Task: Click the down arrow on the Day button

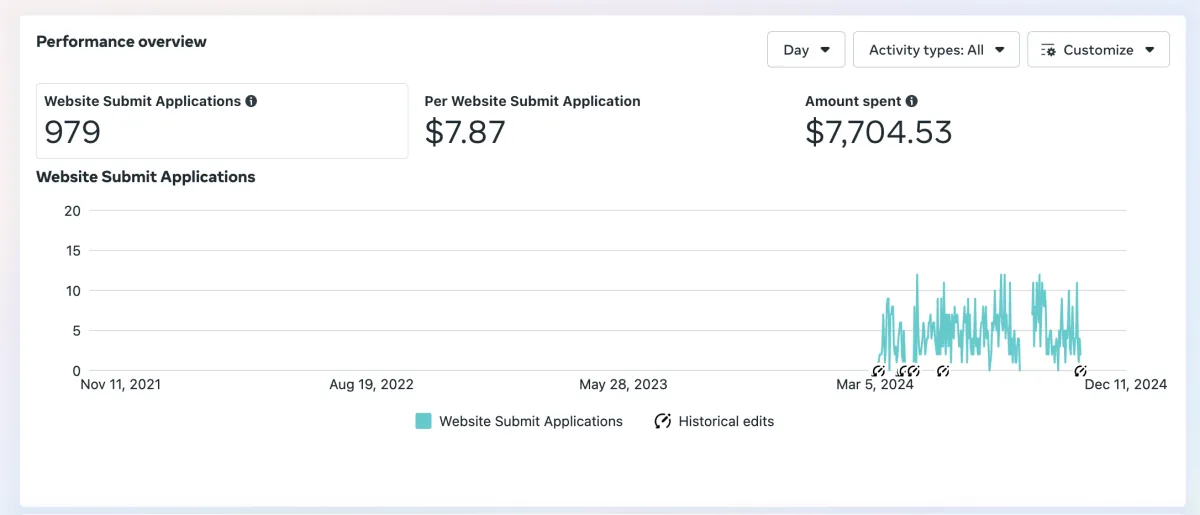Action: 825,50
